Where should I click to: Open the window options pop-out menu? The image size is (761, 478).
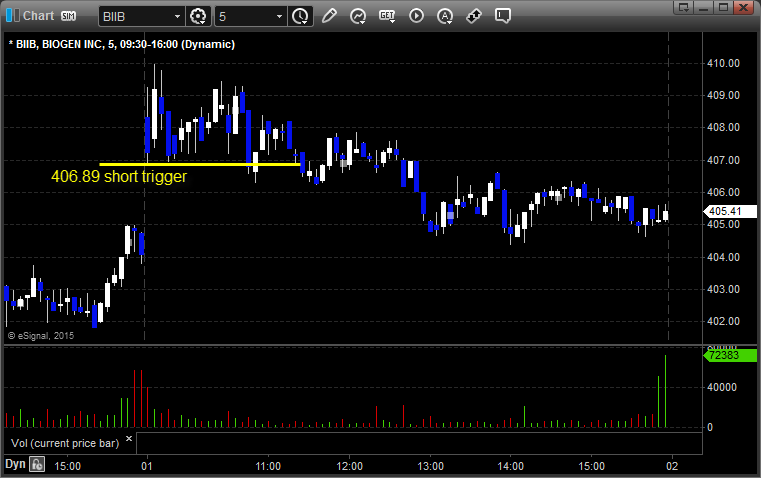click(x=684, y=7)
